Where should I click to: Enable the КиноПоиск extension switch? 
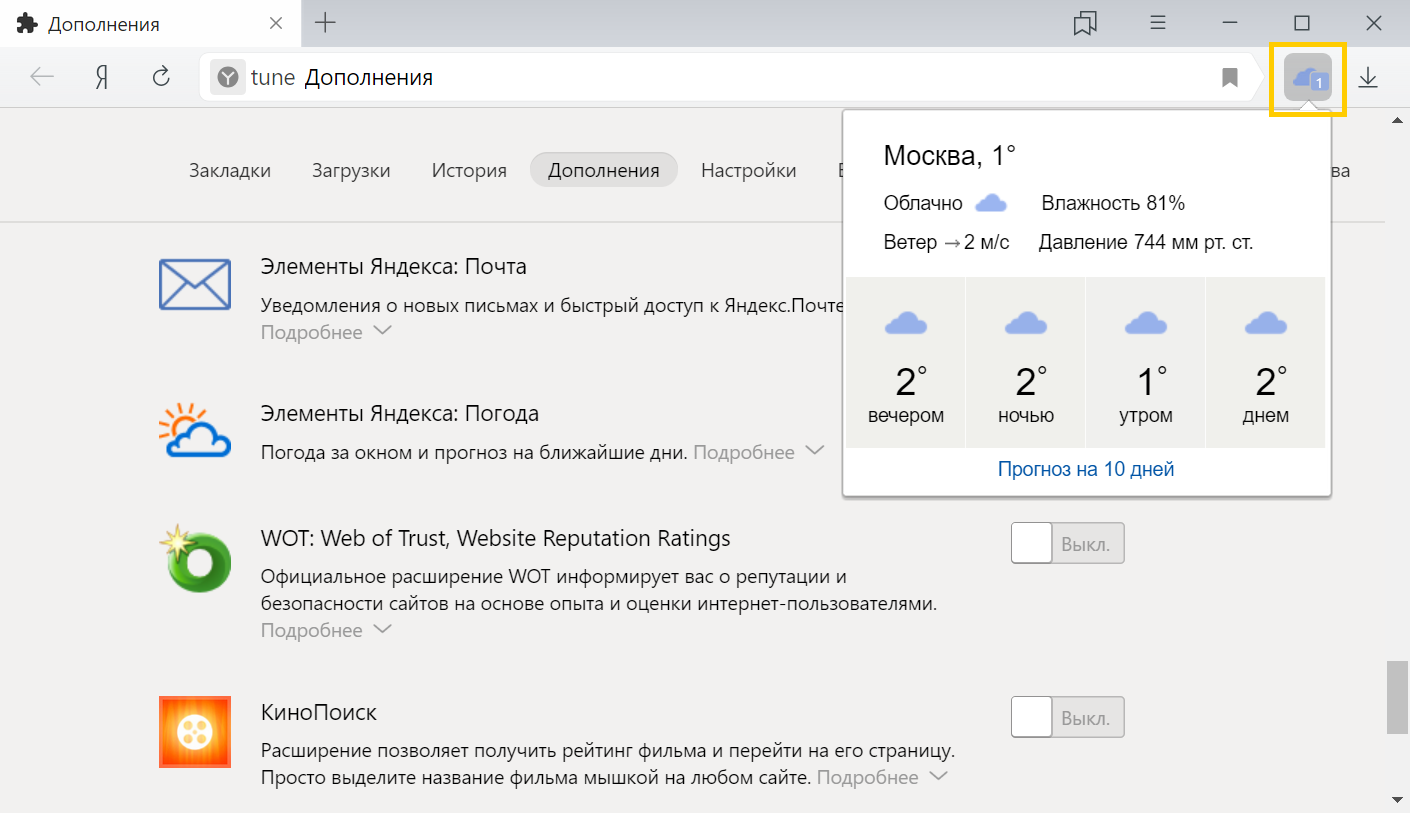[1068, 718]
